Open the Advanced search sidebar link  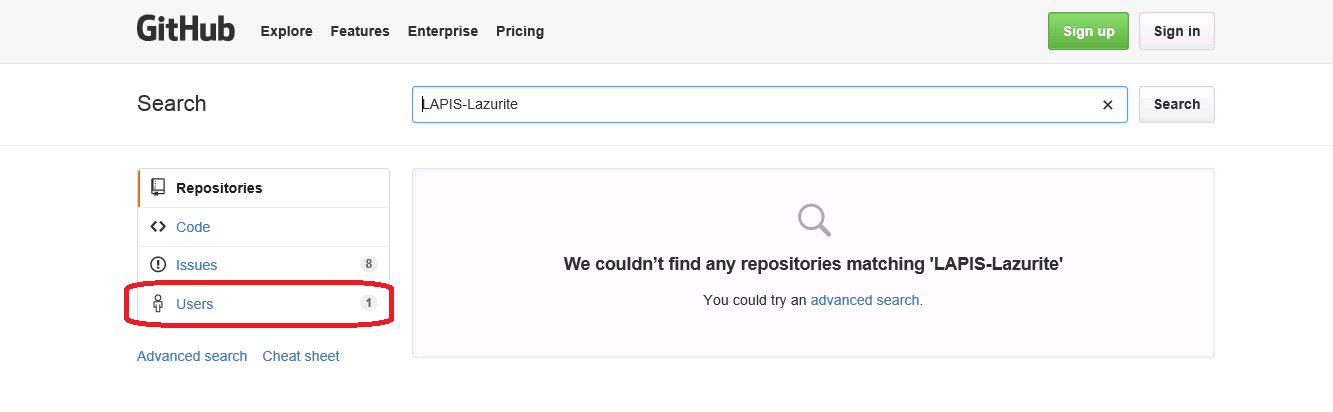(192, 356)
